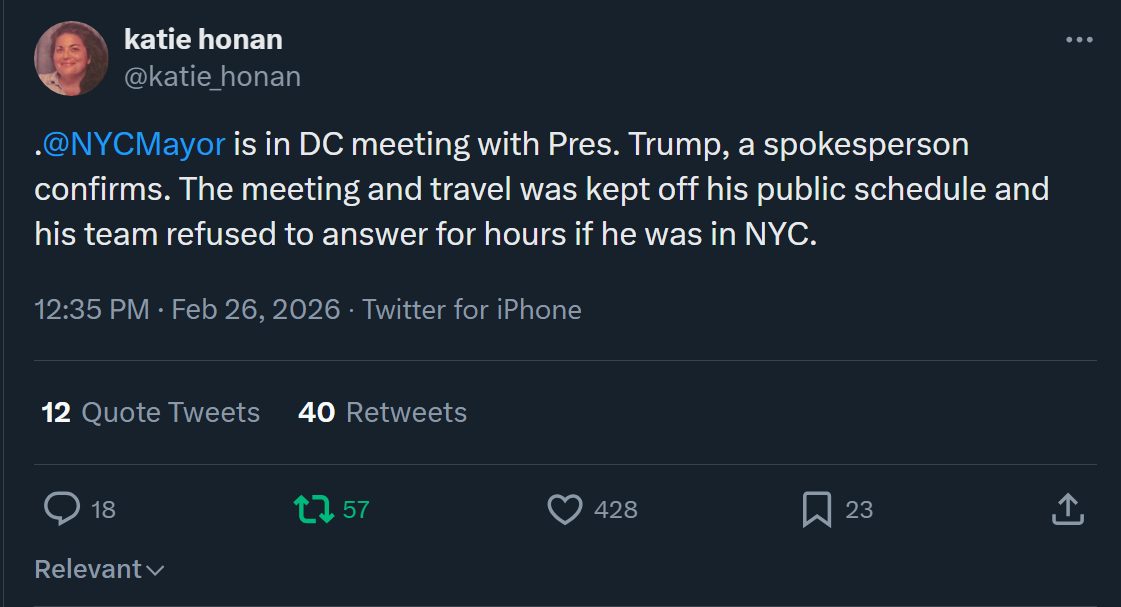Click the share upload arrow icon
Viewport: 1121px width, 607px height.
1067,509
